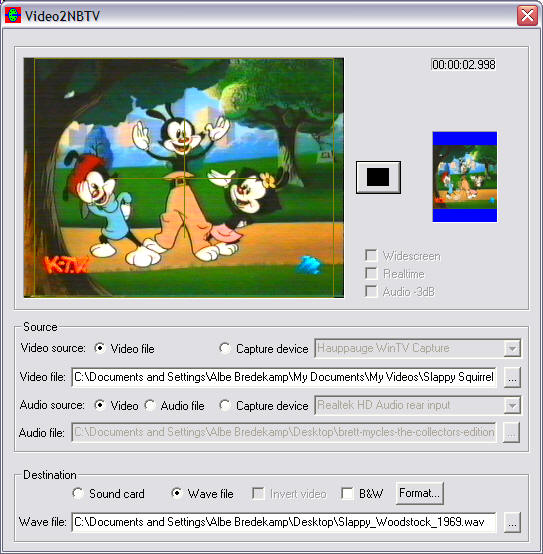Viewport: 543px width, 554px height.
Task: Expand the Hauppauge WinTV Capture dropdown
Action: click(512, 348)
